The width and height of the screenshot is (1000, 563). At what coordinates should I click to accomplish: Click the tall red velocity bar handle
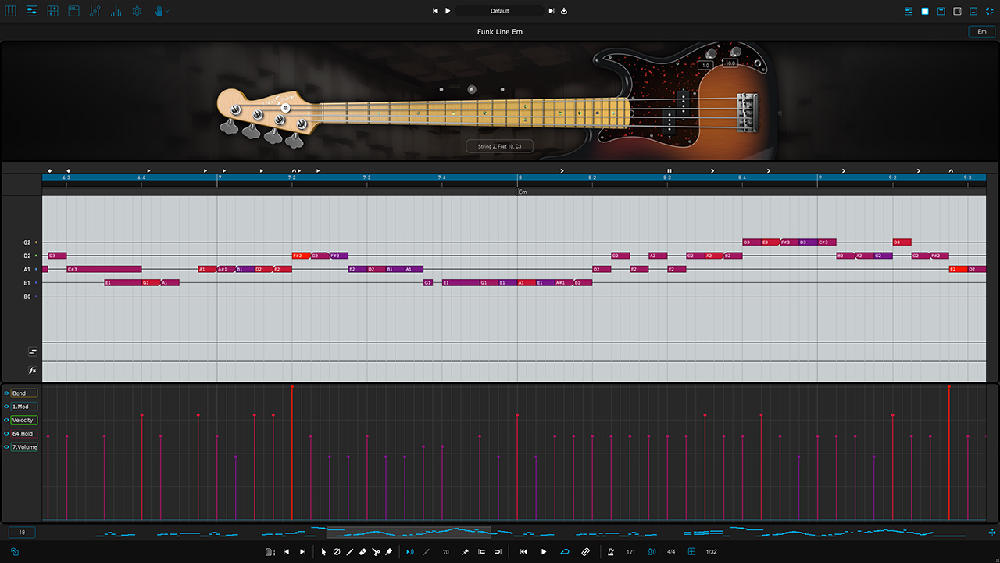pos(291,386)
